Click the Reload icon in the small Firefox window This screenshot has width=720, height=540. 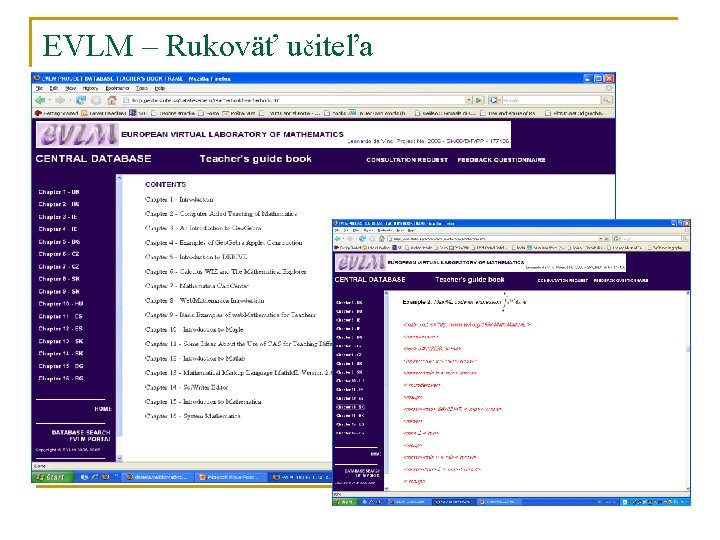(362, 239)
